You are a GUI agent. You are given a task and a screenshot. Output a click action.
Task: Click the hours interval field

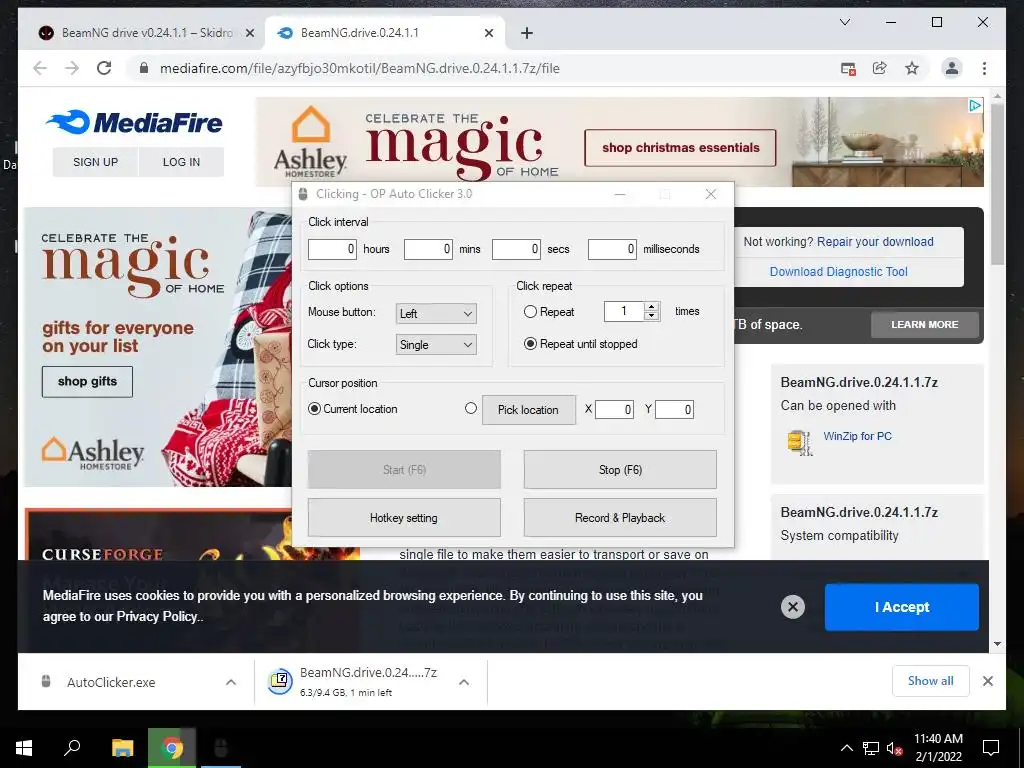[x=332, y=249]
